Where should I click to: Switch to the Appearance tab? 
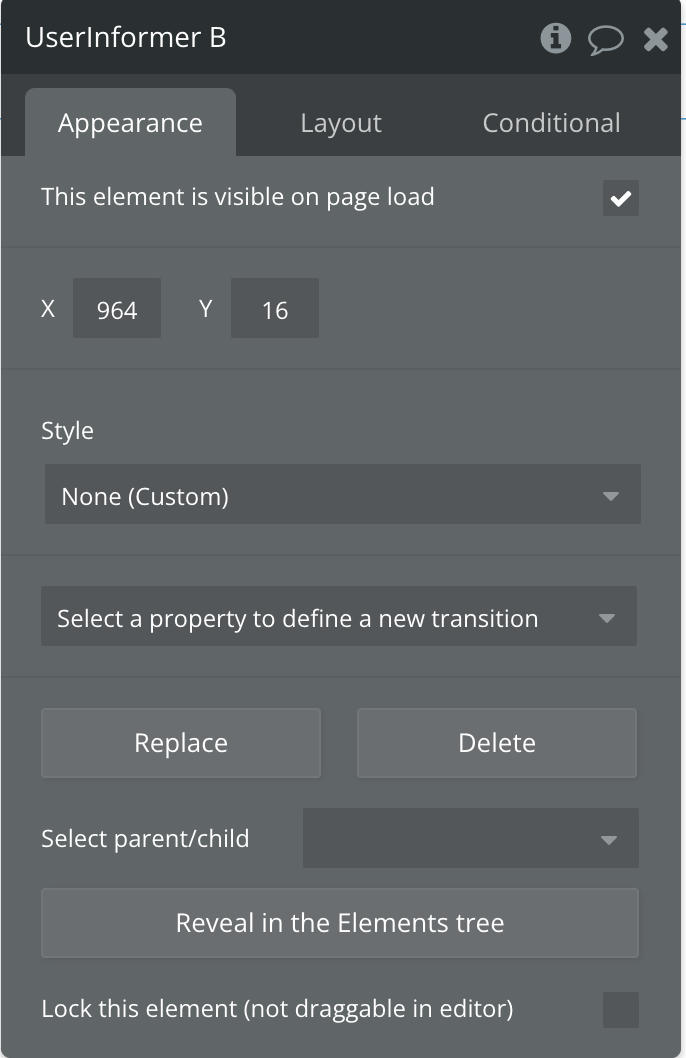130,123
